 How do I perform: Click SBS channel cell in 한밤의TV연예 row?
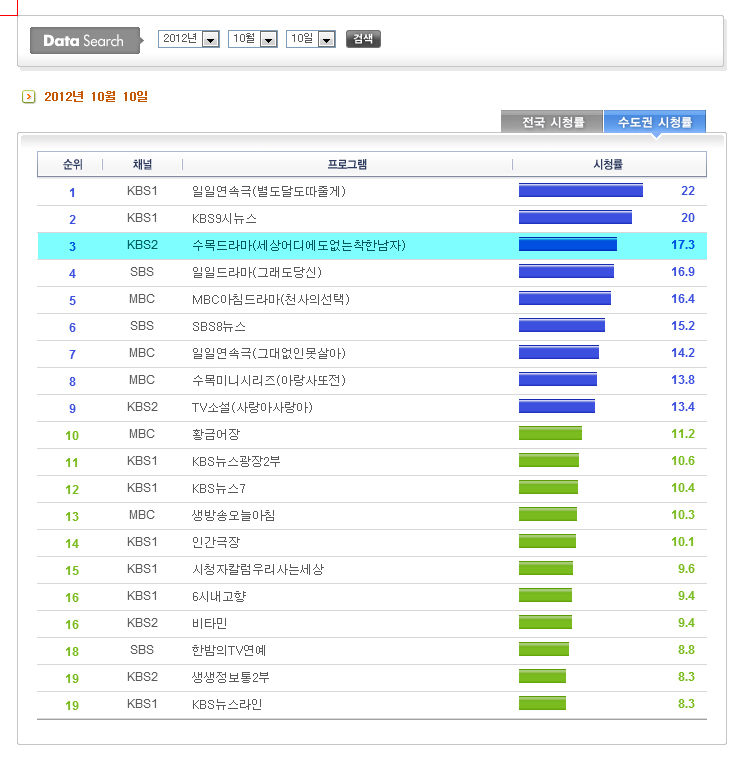click(x=142, y=650)
